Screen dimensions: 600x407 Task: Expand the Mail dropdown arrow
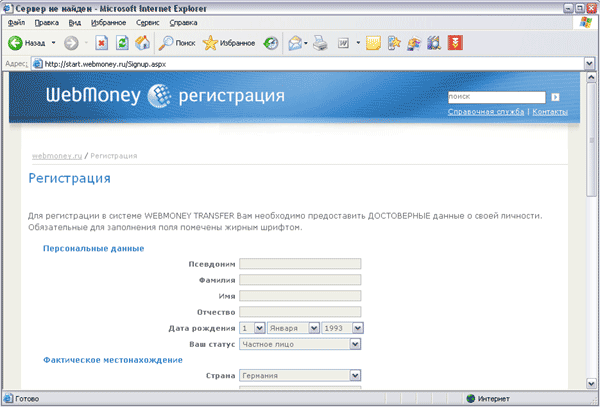pos(306,43)
